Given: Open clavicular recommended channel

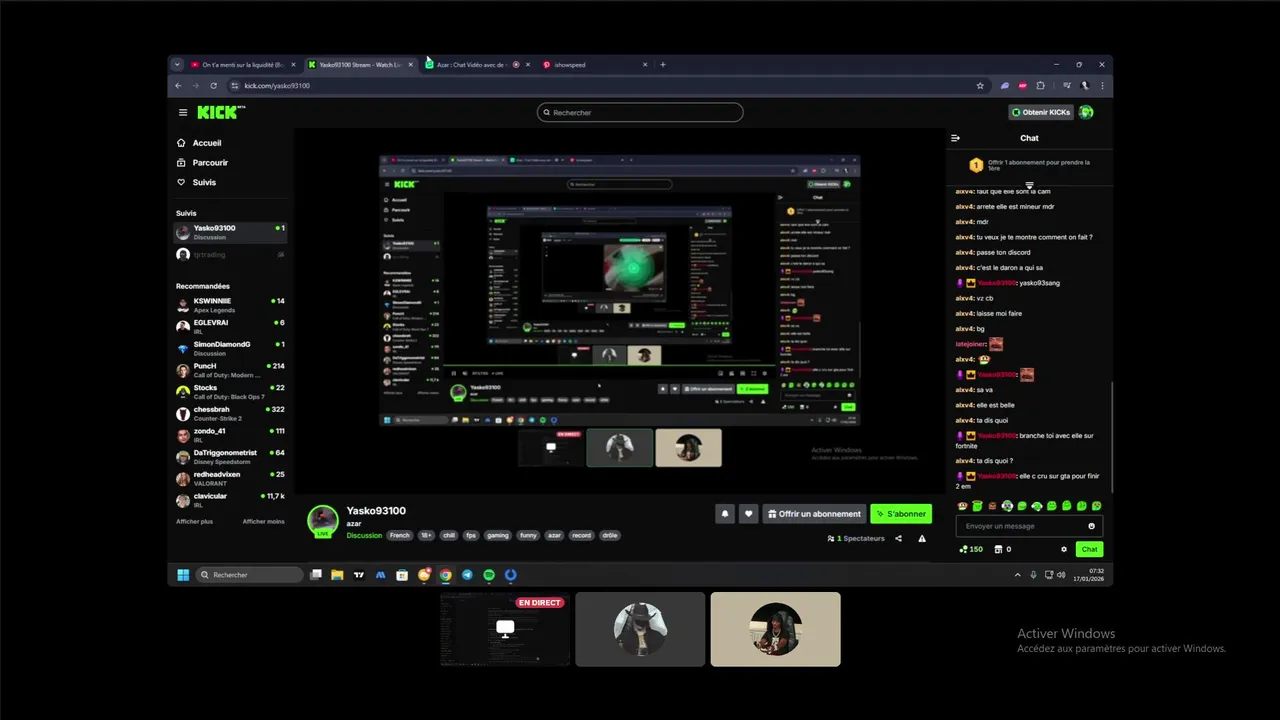Looking at the screenshot, I should (231, 500).
